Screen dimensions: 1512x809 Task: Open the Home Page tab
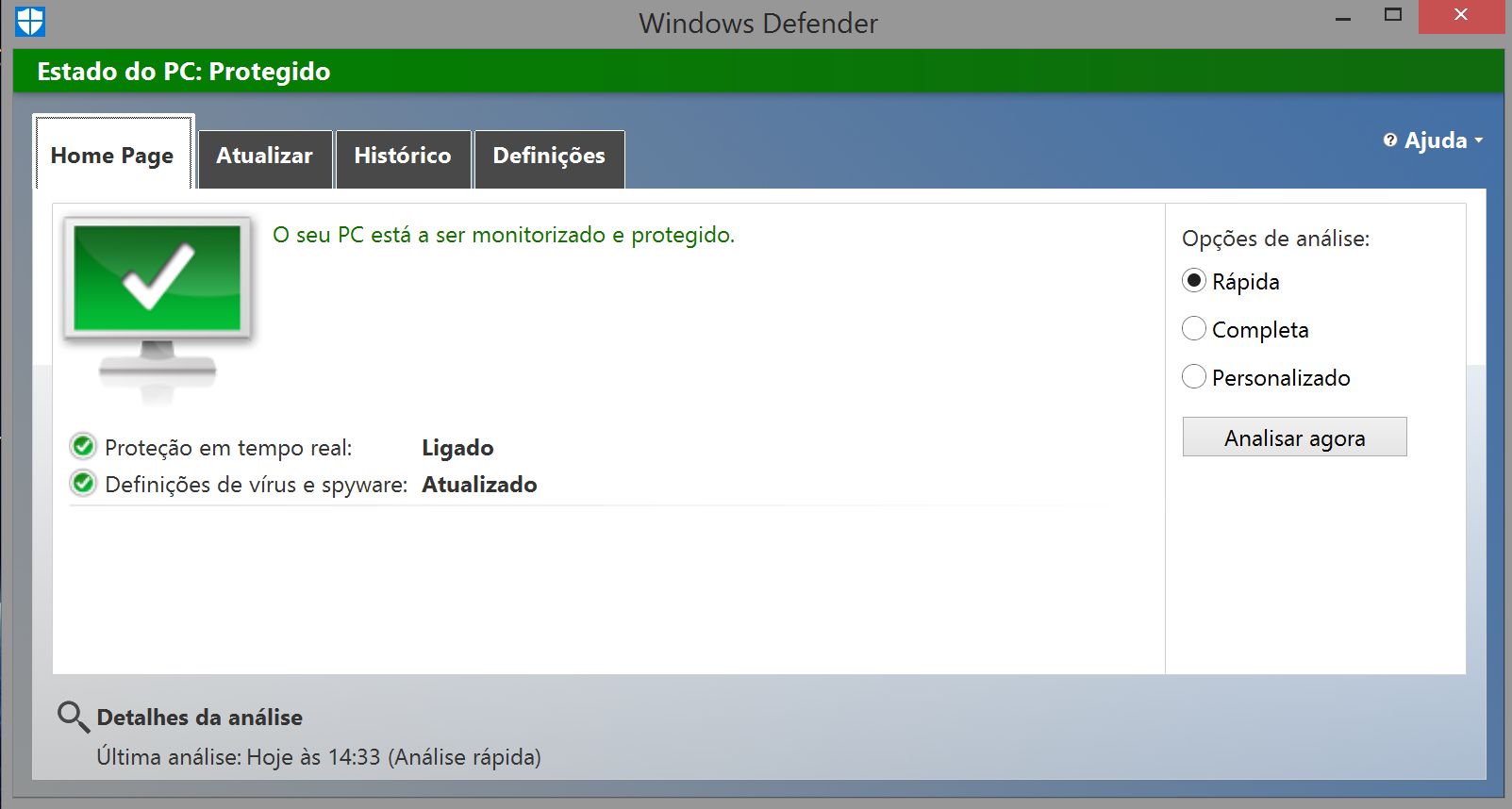[112, 155]
